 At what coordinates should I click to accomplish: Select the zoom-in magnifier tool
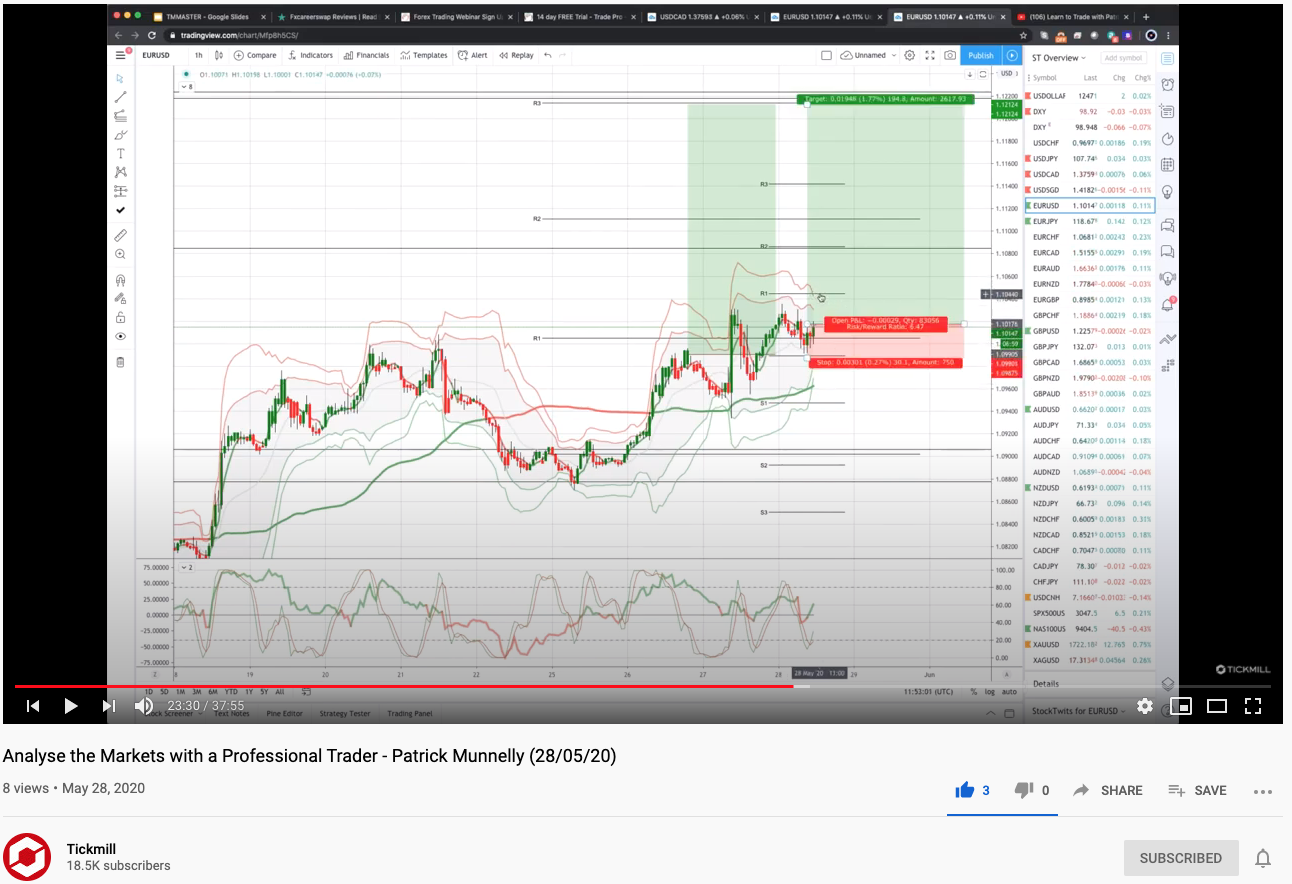point(120,254)
